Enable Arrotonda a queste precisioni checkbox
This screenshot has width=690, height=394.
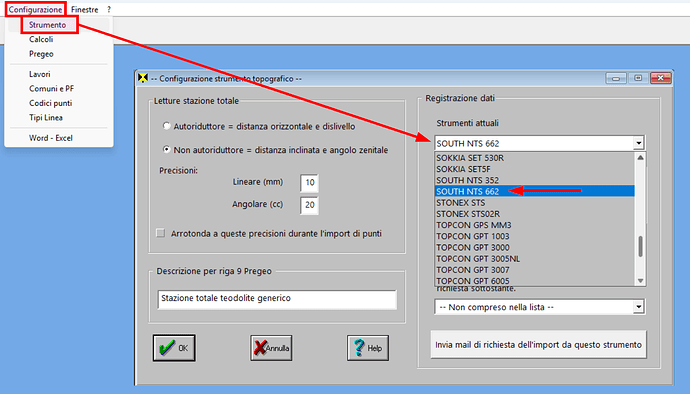click(161, 233)
